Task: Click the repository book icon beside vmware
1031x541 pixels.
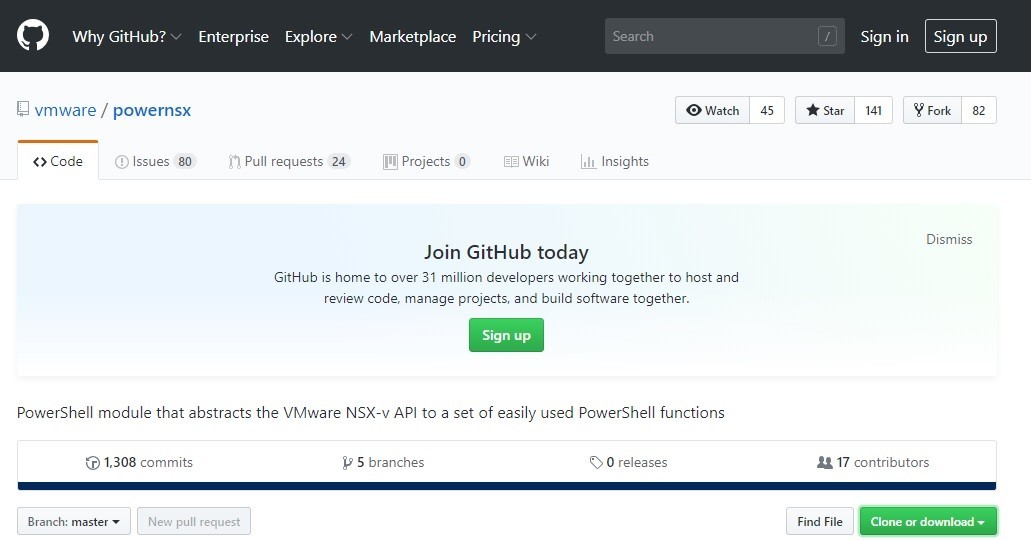Action: (x=23, y=109)
